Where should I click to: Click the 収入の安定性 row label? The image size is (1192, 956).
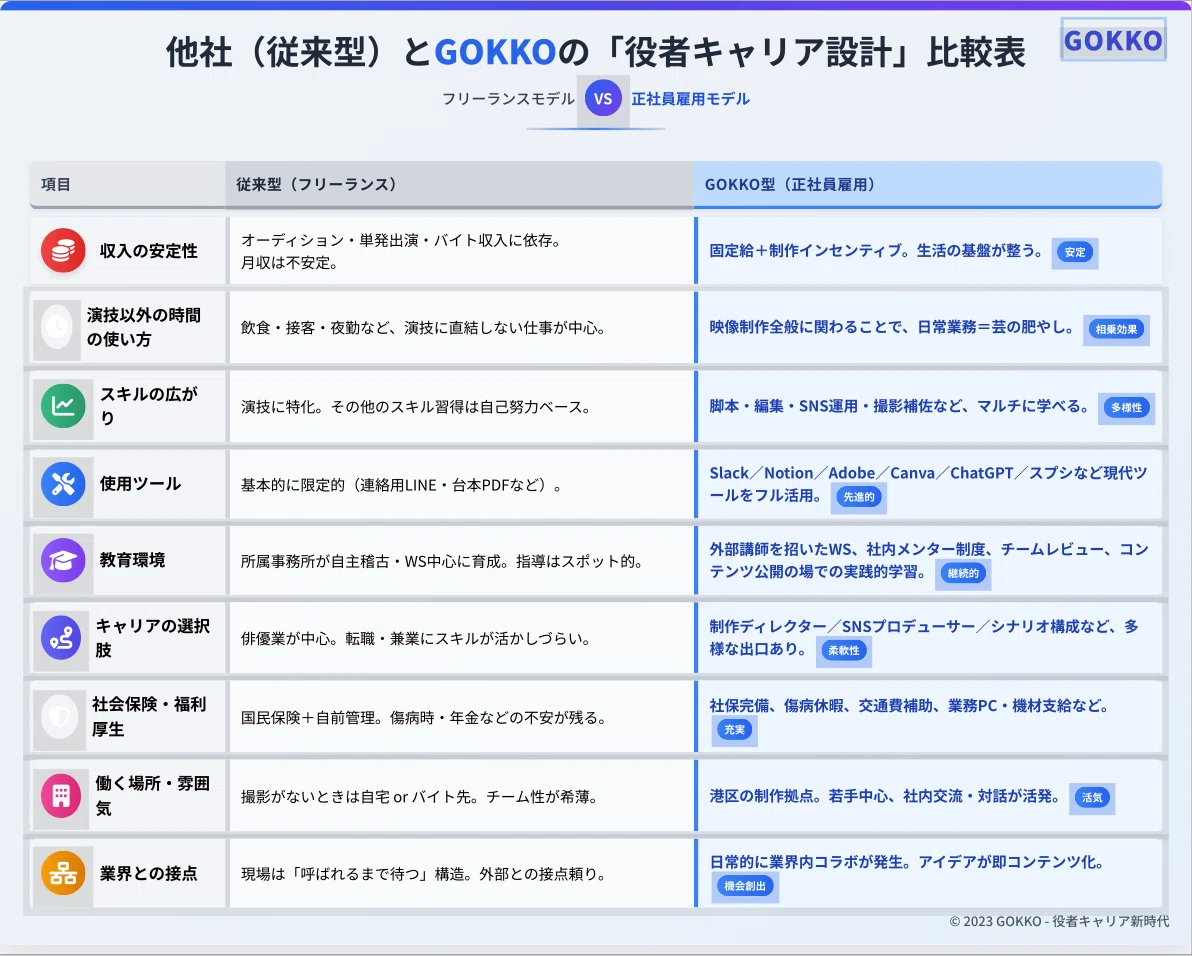[x=148, y=251]
